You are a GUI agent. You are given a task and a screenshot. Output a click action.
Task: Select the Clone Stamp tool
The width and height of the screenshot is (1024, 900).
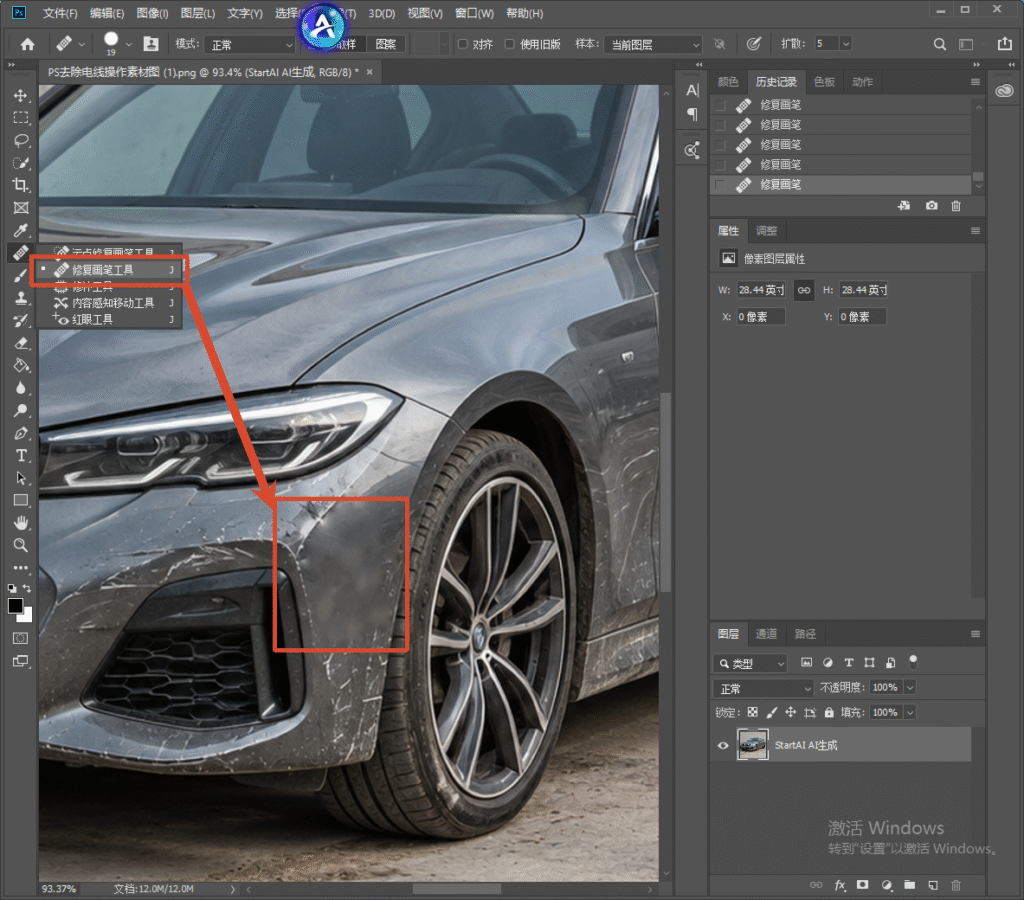pos(21,298)
